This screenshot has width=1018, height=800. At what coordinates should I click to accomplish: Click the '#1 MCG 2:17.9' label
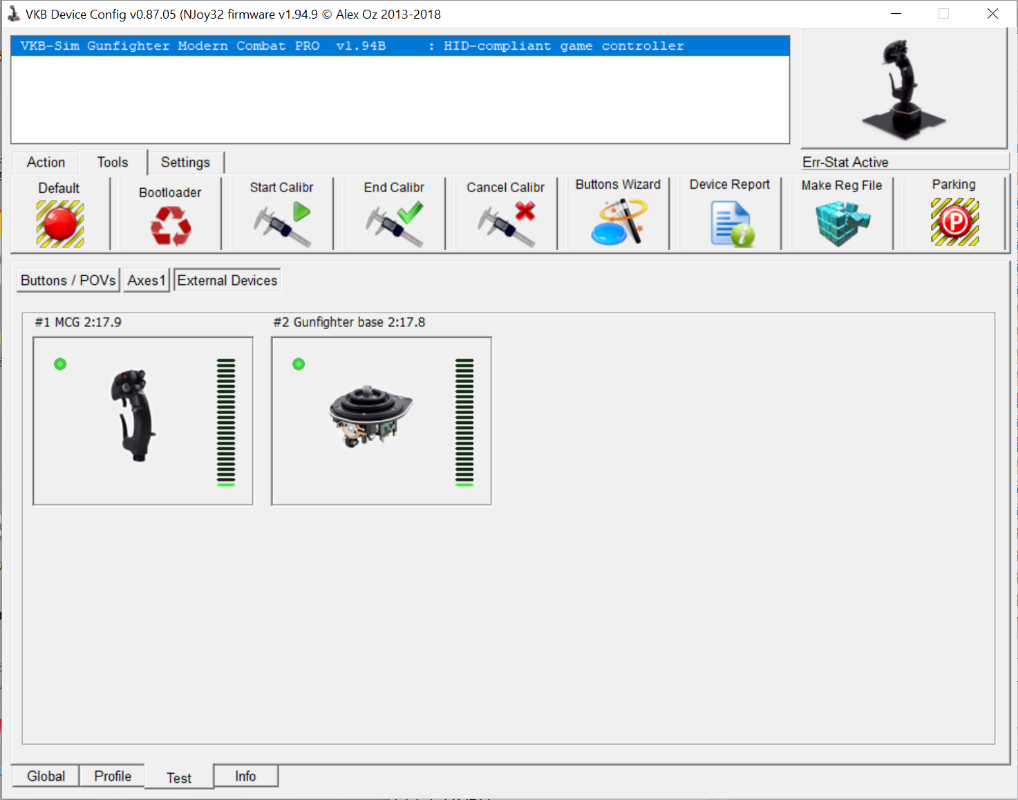(78, 322)
